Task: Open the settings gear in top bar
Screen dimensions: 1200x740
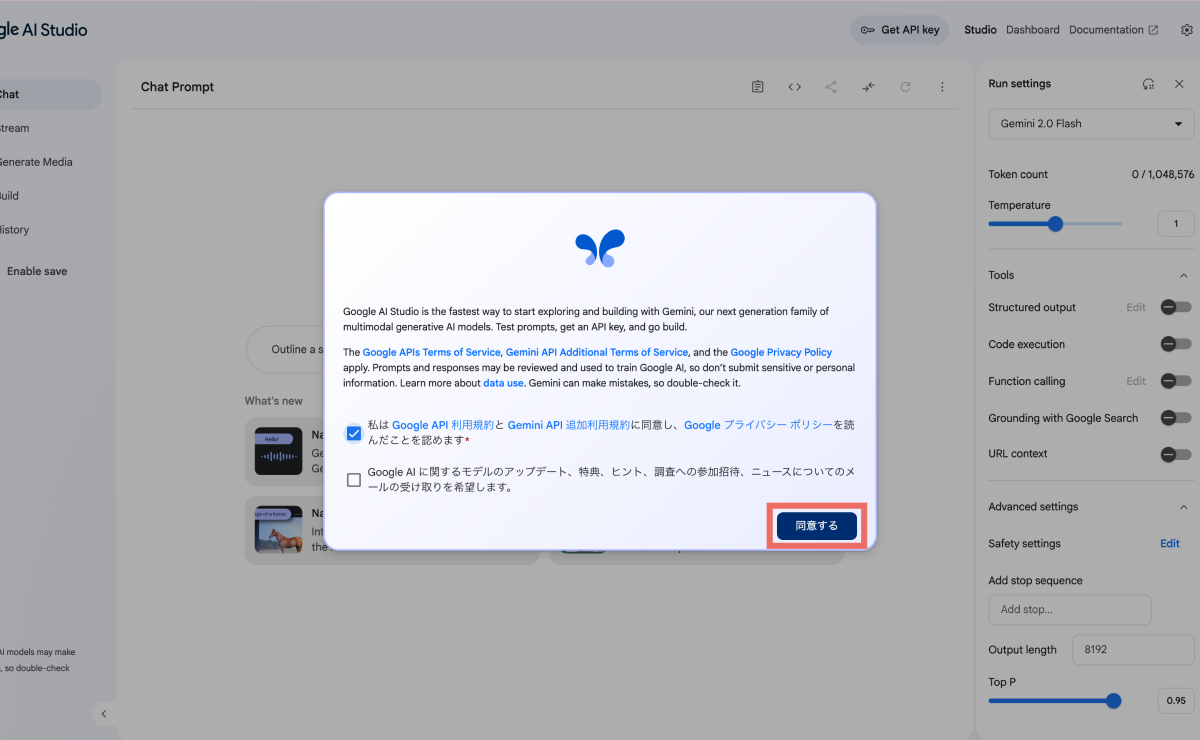Action: point(1187,30)
